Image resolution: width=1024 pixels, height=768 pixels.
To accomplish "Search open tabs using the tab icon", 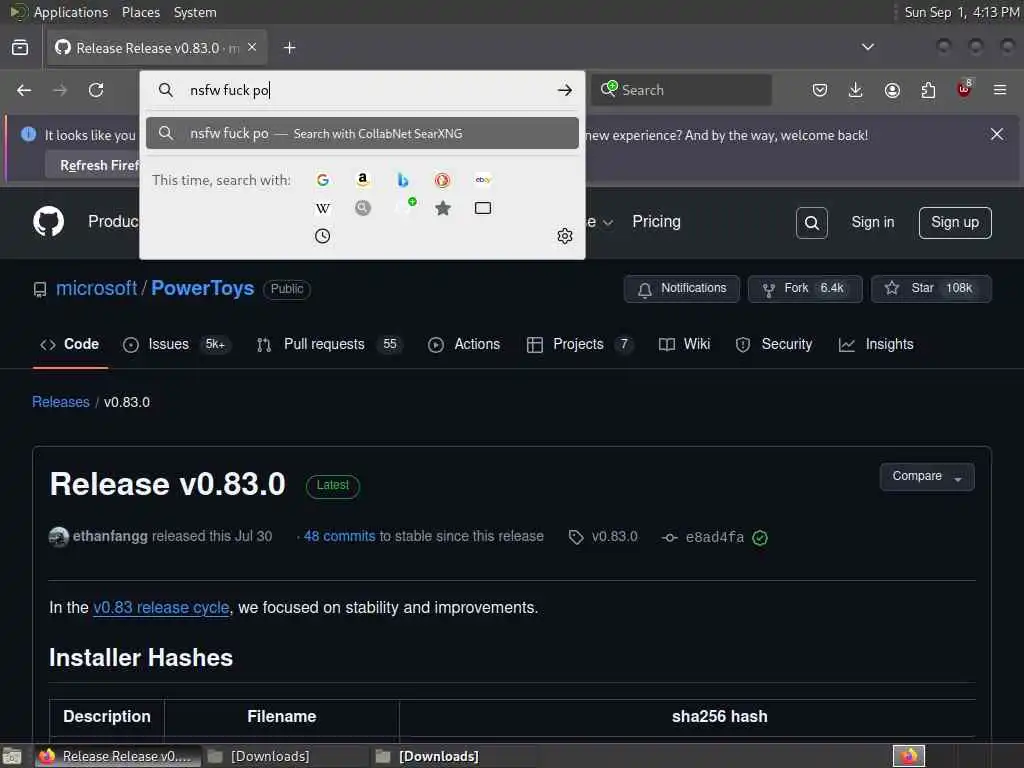I will (483, 208).
